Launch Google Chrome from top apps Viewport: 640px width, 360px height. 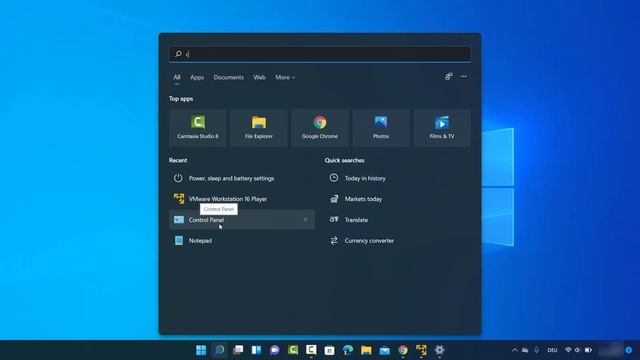pyautogui.click(x=320, y=128)
